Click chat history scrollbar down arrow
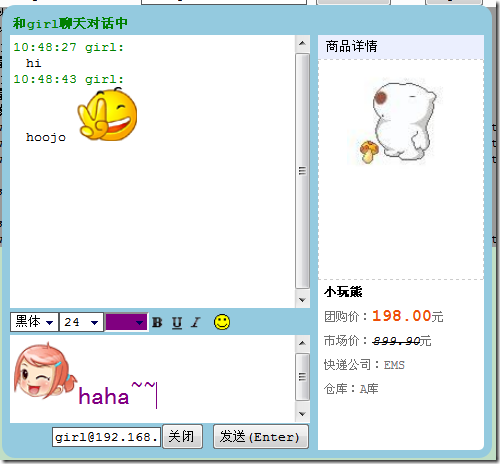 pos(302,300)
